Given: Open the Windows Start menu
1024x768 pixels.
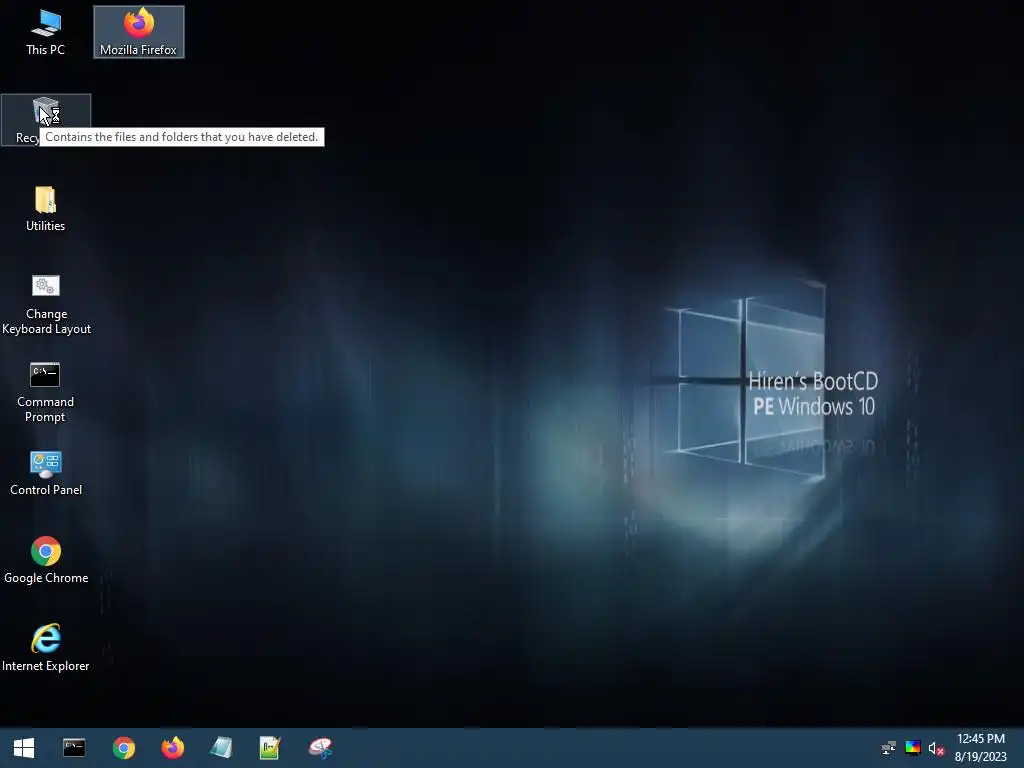Looking at the screenshot, I should [x=24, y=748].
